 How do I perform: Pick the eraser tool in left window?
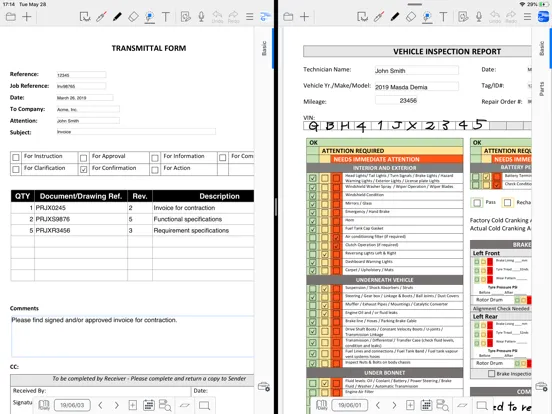(x=133, y=17)
